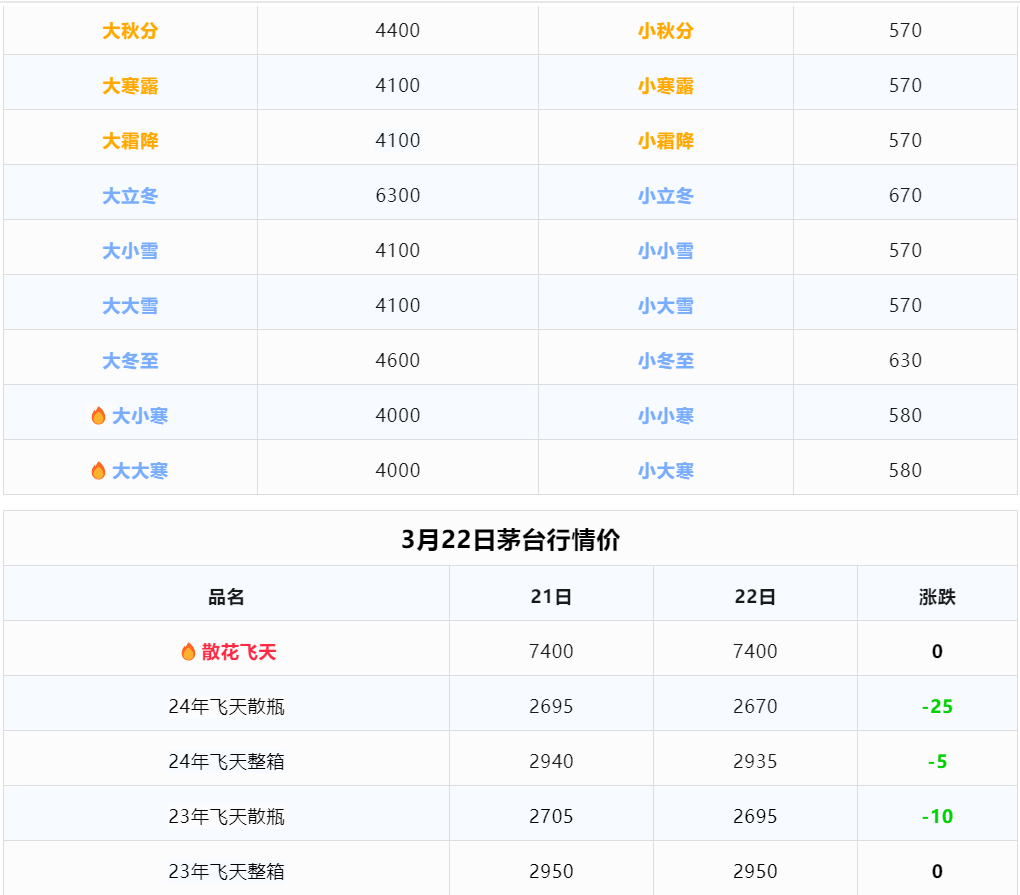The width and height of the screenshot is (1020, 895).
Task: Open the 散花飞天 product link
Action: click(239, 652)
